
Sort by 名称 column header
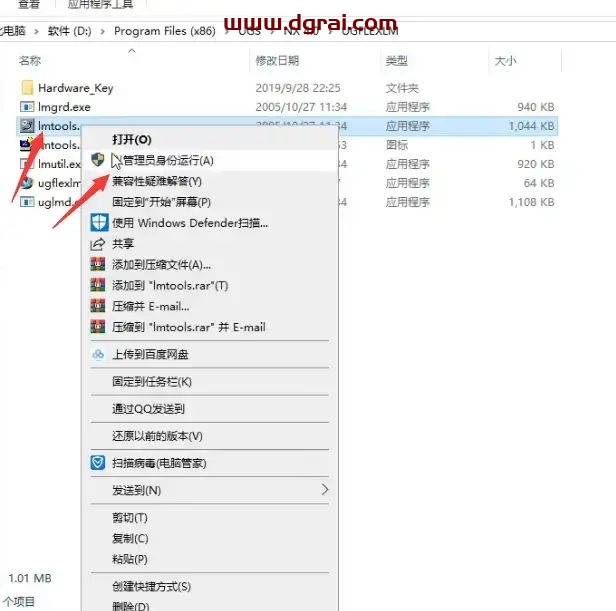[x=30, y=61]
